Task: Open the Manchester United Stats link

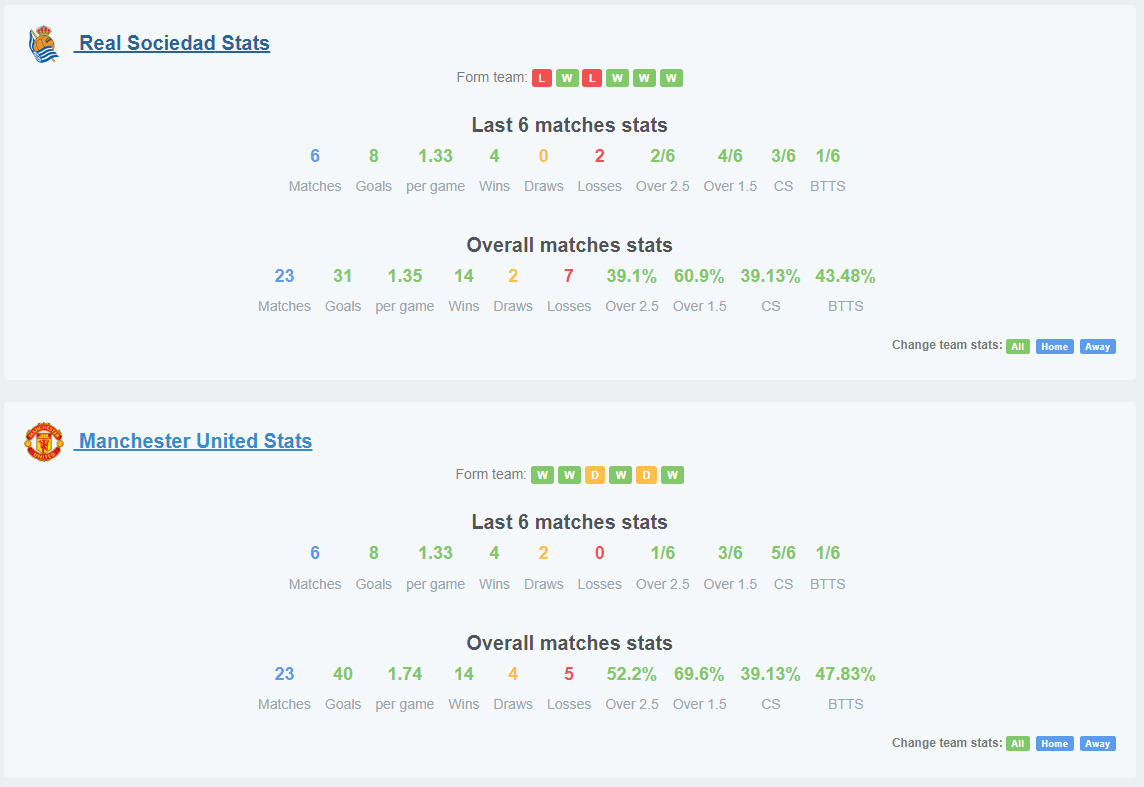Action: (x=195, y=441)
